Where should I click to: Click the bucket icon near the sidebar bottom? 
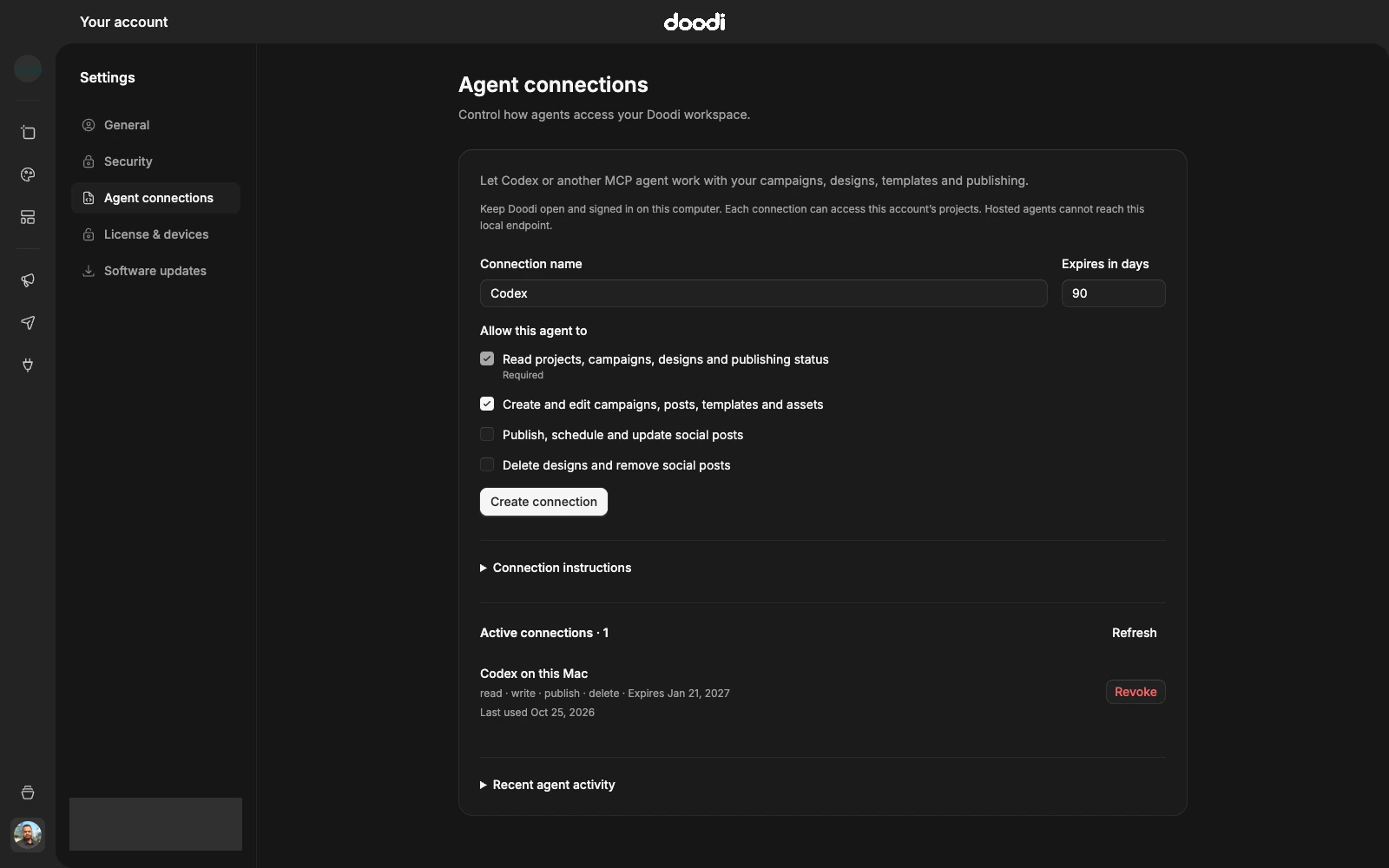[x=28, y=792]
